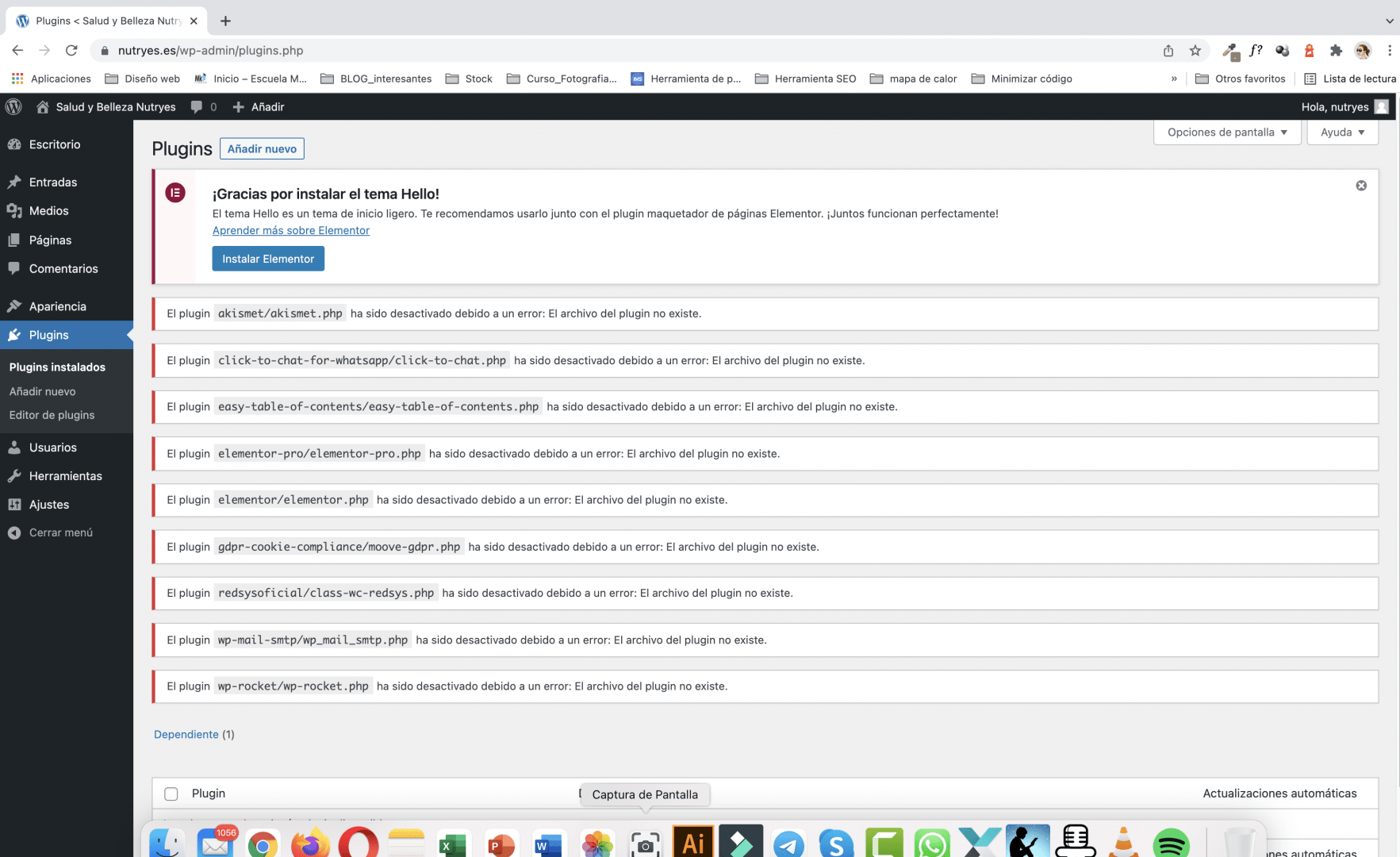Image resolution: width=1400 pixels, height=857 pixels.
Task: Open Escritorio in the sidebar menu
Action: coord(67,144)
